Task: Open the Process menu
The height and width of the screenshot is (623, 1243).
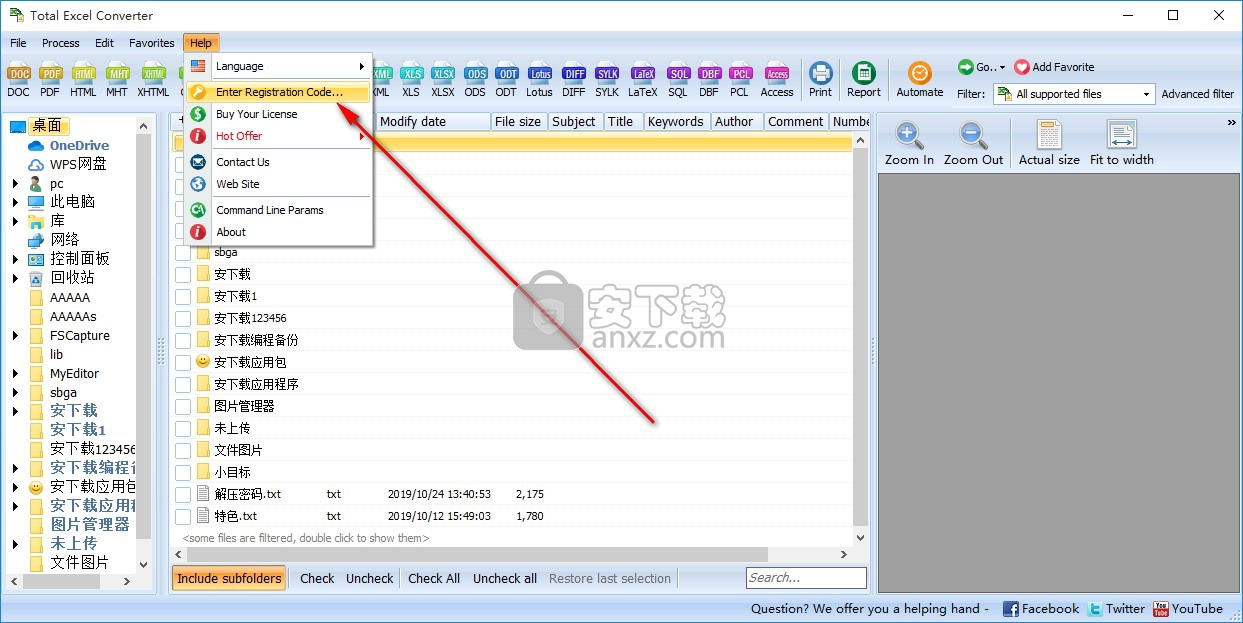Action: (x=60, y=43)
